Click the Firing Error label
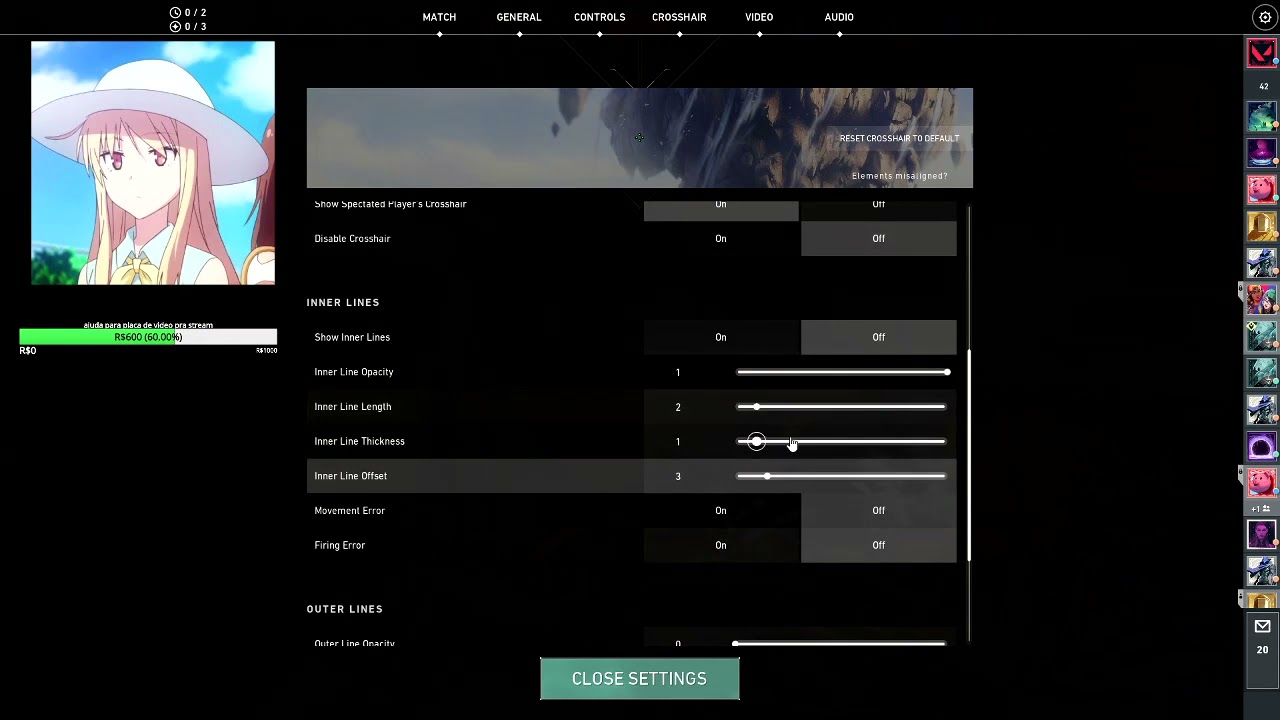The image size is (1280, 720). click(340, 545)
